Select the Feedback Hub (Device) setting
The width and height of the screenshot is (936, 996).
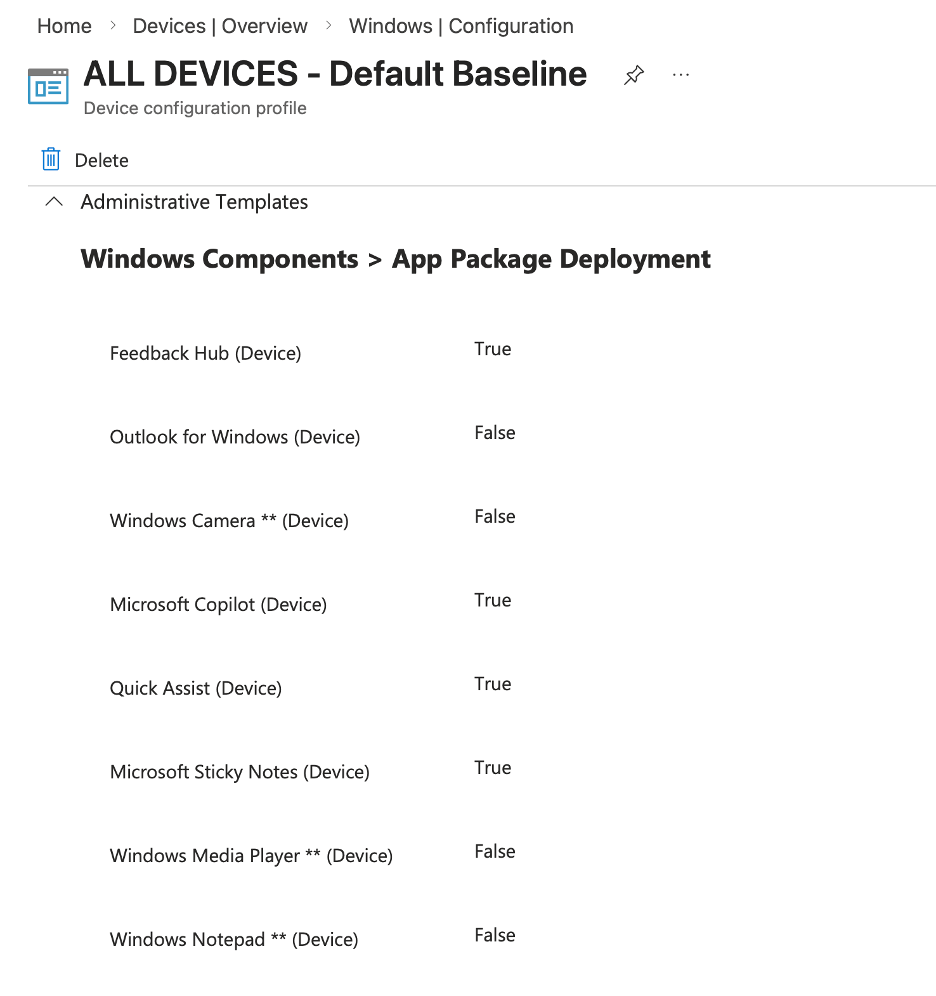pos(205,353)
